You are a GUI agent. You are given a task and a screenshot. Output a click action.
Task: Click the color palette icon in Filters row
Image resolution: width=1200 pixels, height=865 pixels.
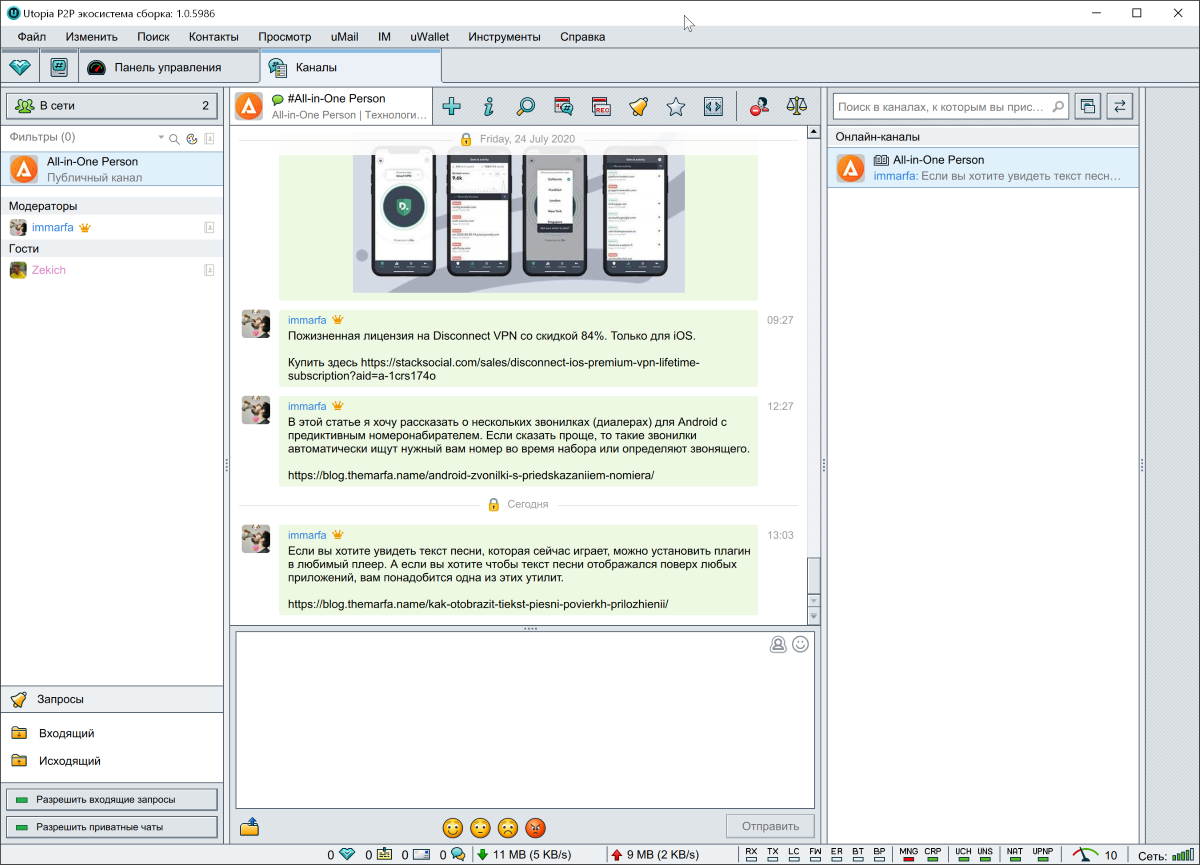pyautogui.click(x=190, y=139)
